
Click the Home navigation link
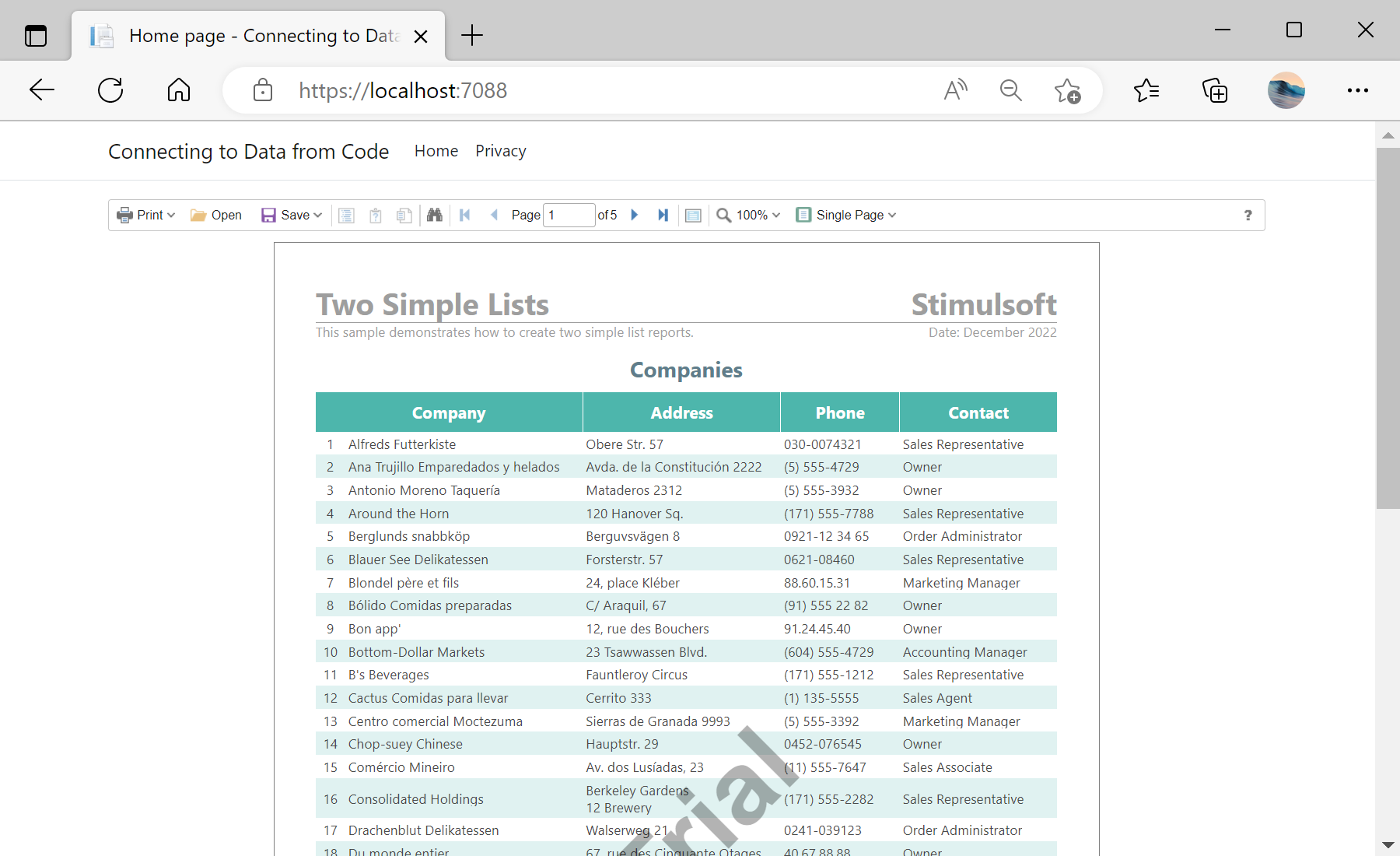pyautogui.click(x=436, y=151)
